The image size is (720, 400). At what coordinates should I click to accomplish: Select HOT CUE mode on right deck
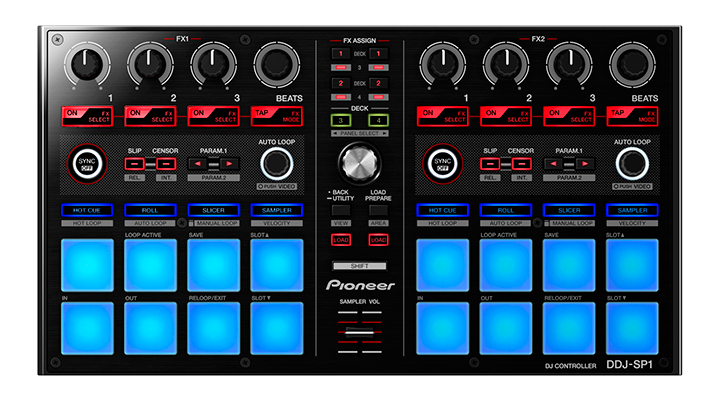[443, 210]
